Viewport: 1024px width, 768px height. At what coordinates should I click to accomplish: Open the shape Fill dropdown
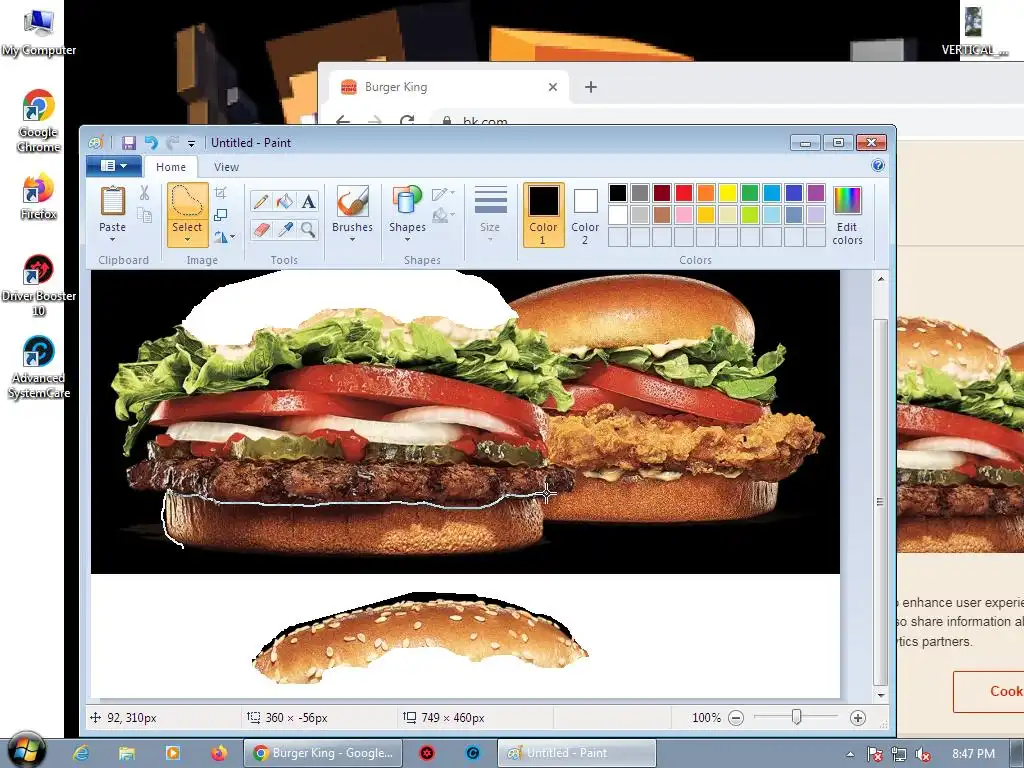443,215
